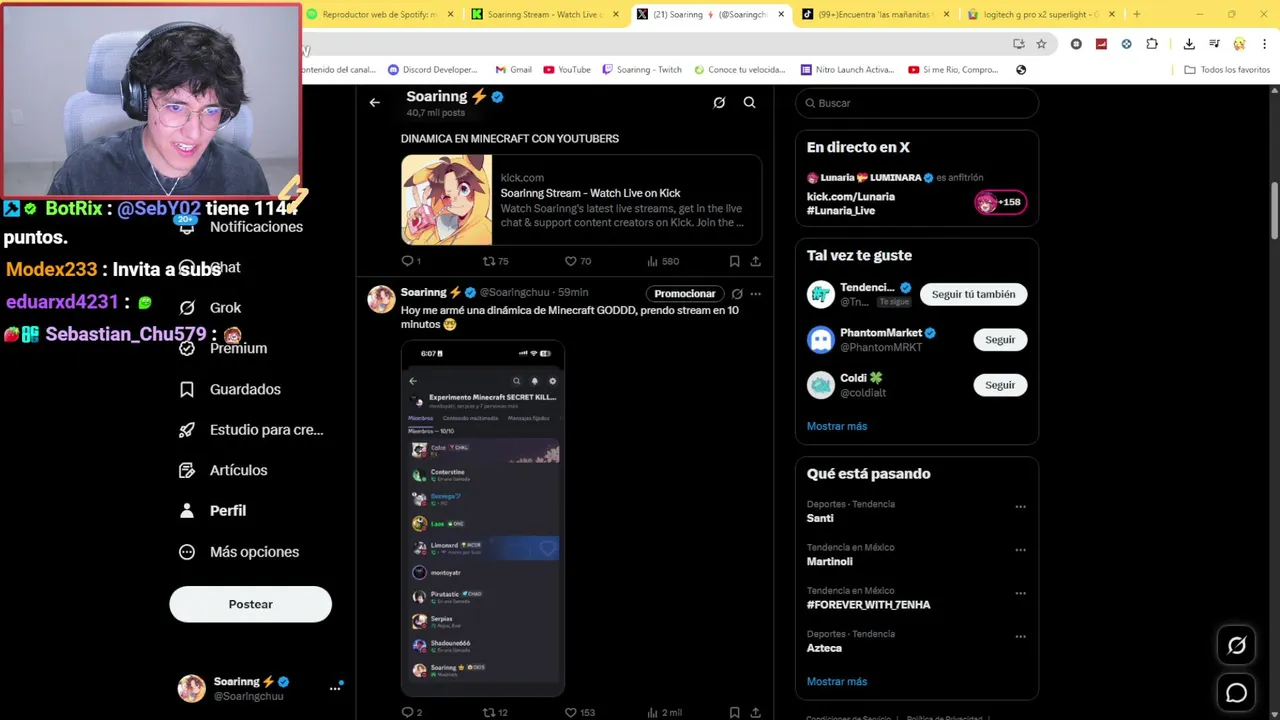Open the Discord screenshot image in post
1280x720 pixels.
[483, 518]
